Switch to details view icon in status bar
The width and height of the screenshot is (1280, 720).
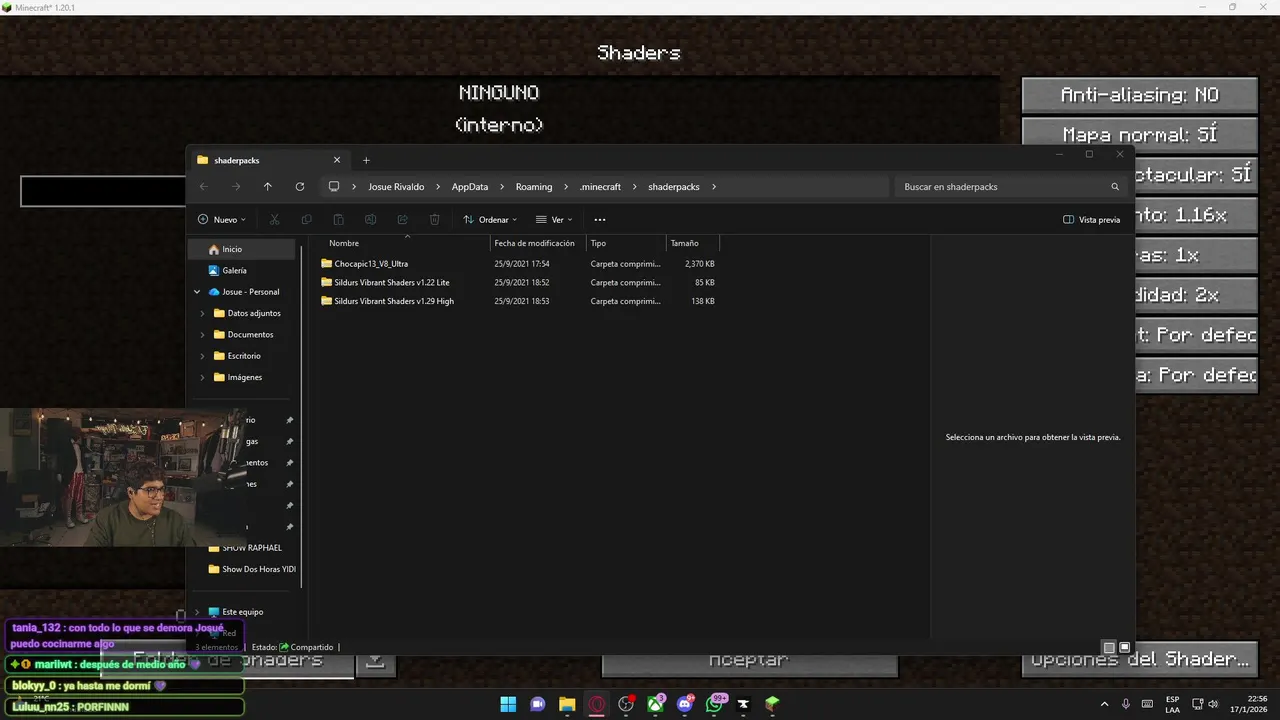click(1109, 647)
